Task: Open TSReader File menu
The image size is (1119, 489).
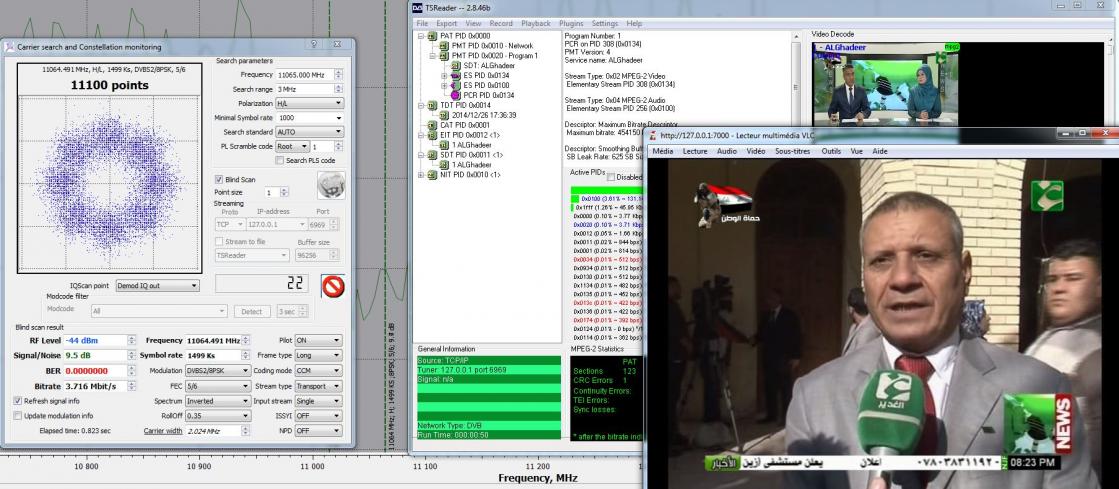Action: click(x=422, y=24)
